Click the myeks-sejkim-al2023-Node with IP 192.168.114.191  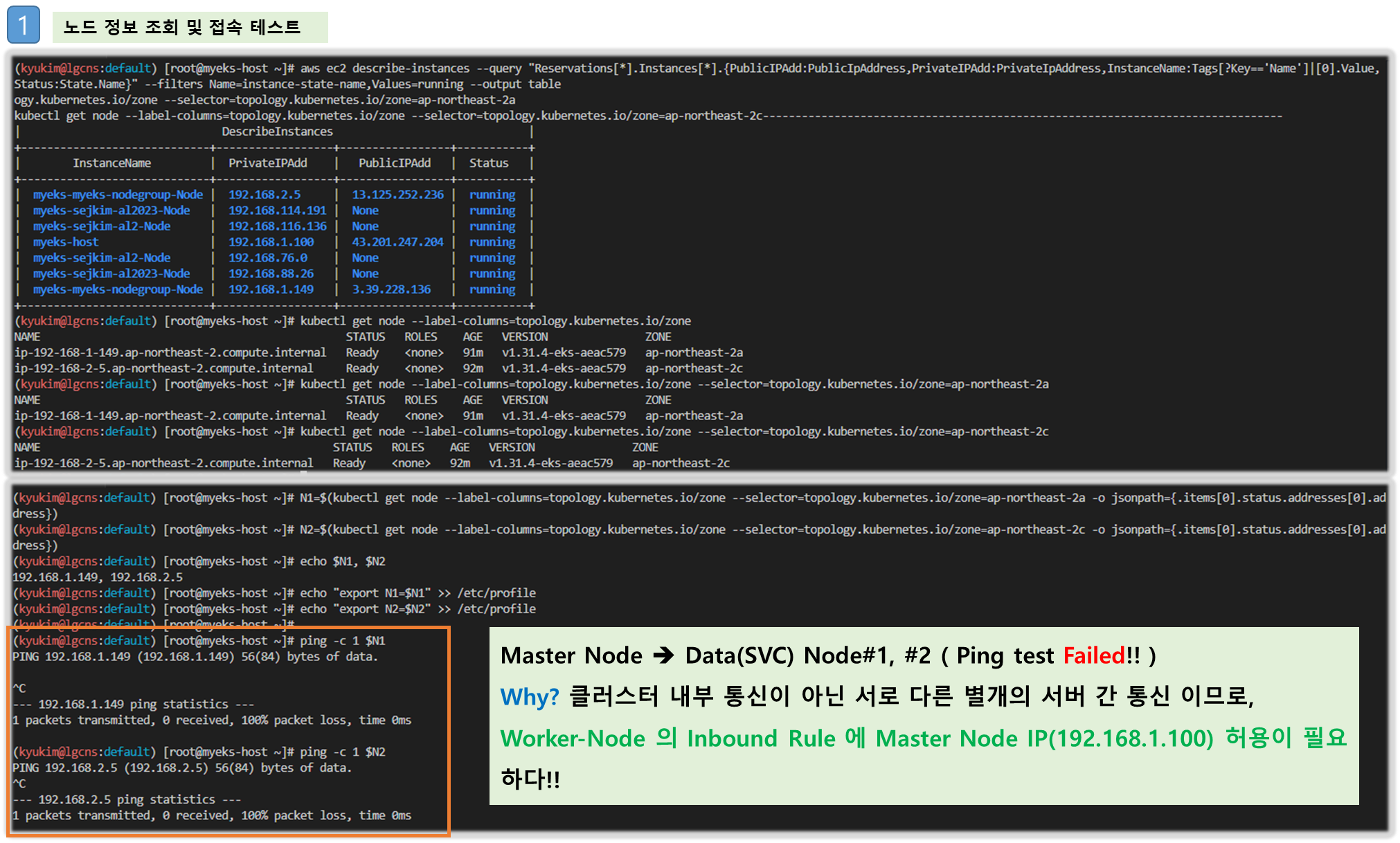tap(111, 210)
